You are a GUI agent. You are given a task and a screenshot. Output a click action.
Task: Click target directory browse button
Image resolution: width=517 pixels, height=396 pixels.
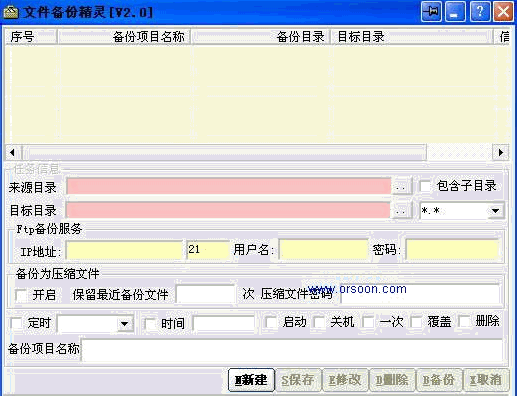pyautogui.click(x=401, y=211)
